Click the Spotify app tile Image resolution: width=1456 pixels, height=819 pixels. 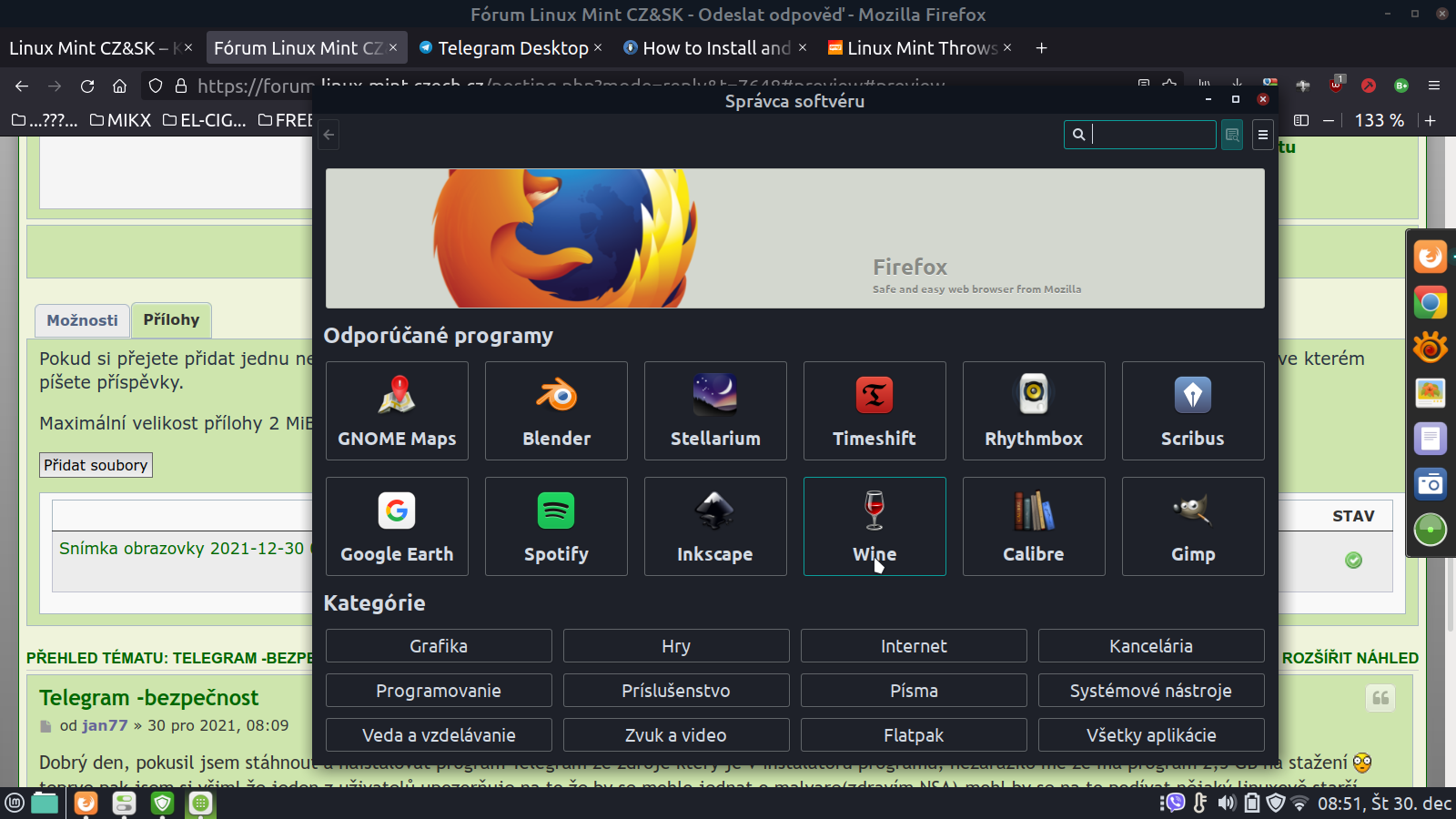[x=556, y=526]
